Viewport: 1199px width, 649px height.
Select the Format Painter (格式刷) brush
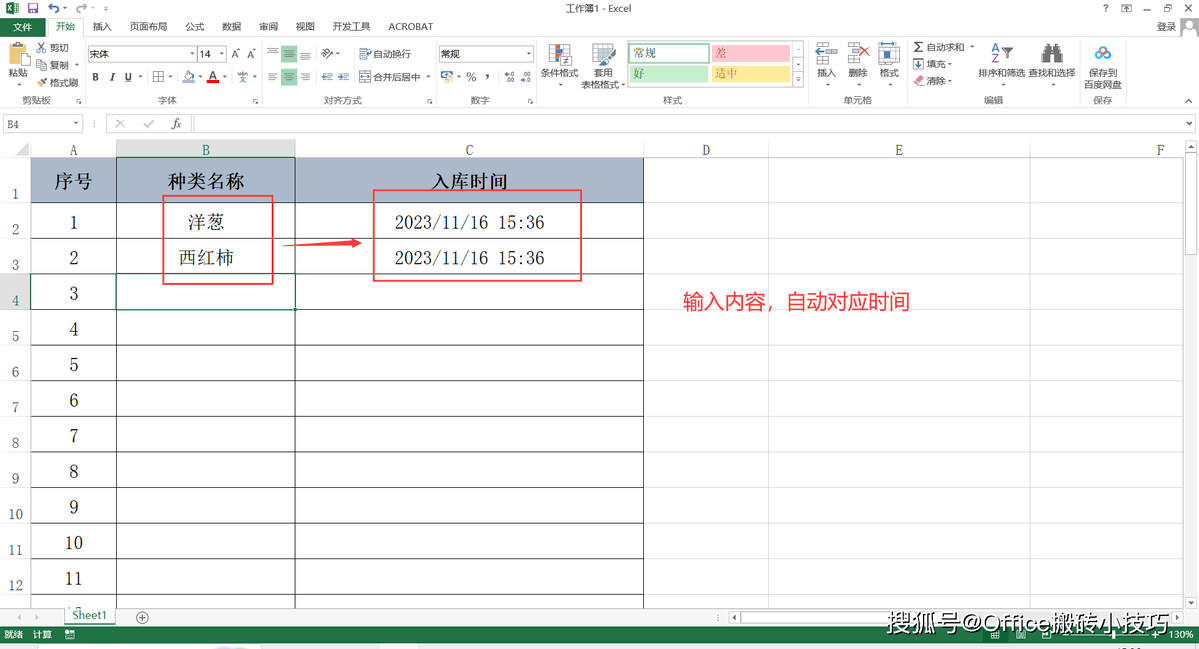pyautogui.click(x=42, y=82)
